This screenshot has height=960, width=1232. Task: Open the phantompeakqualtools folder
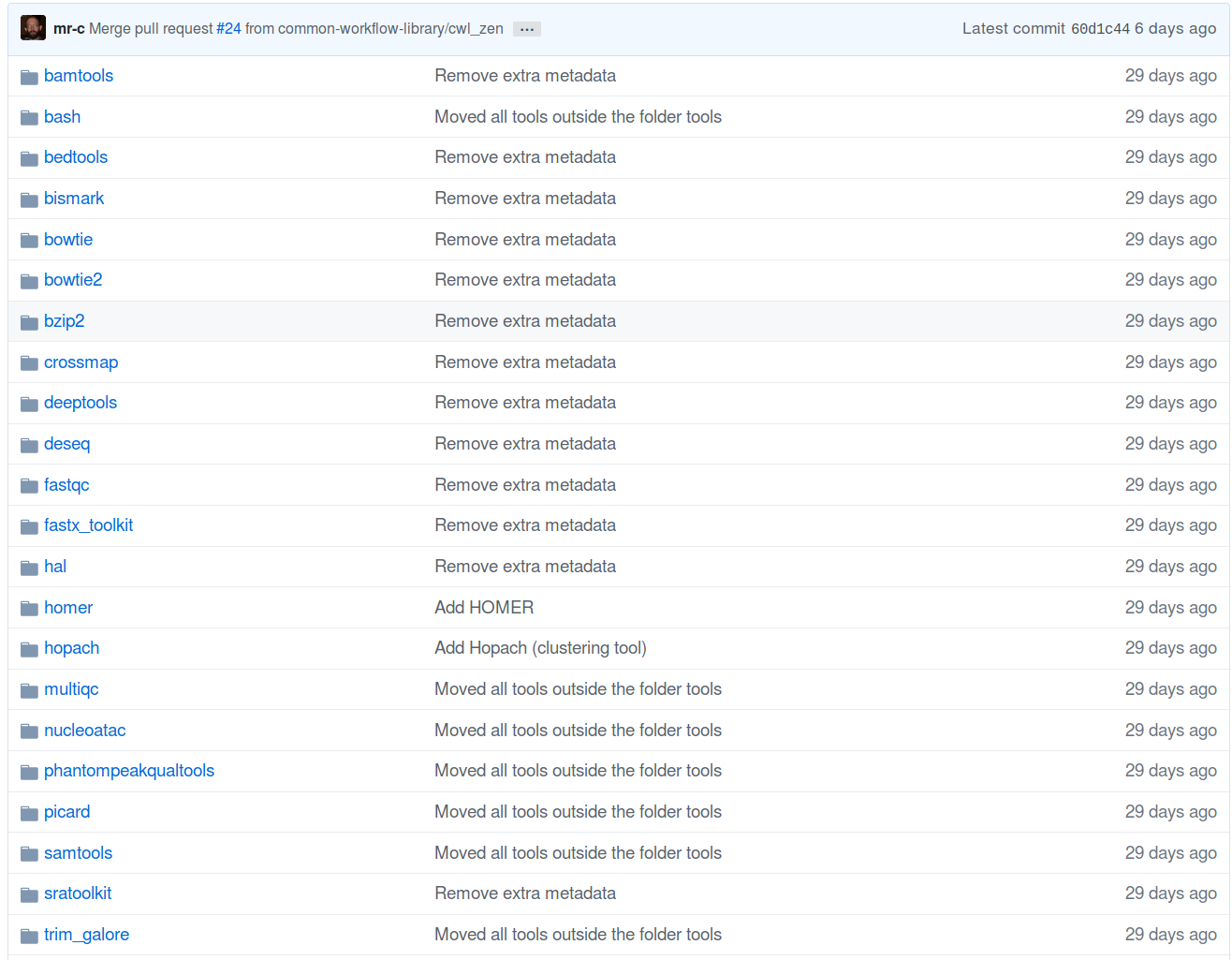tap(129, 771)
